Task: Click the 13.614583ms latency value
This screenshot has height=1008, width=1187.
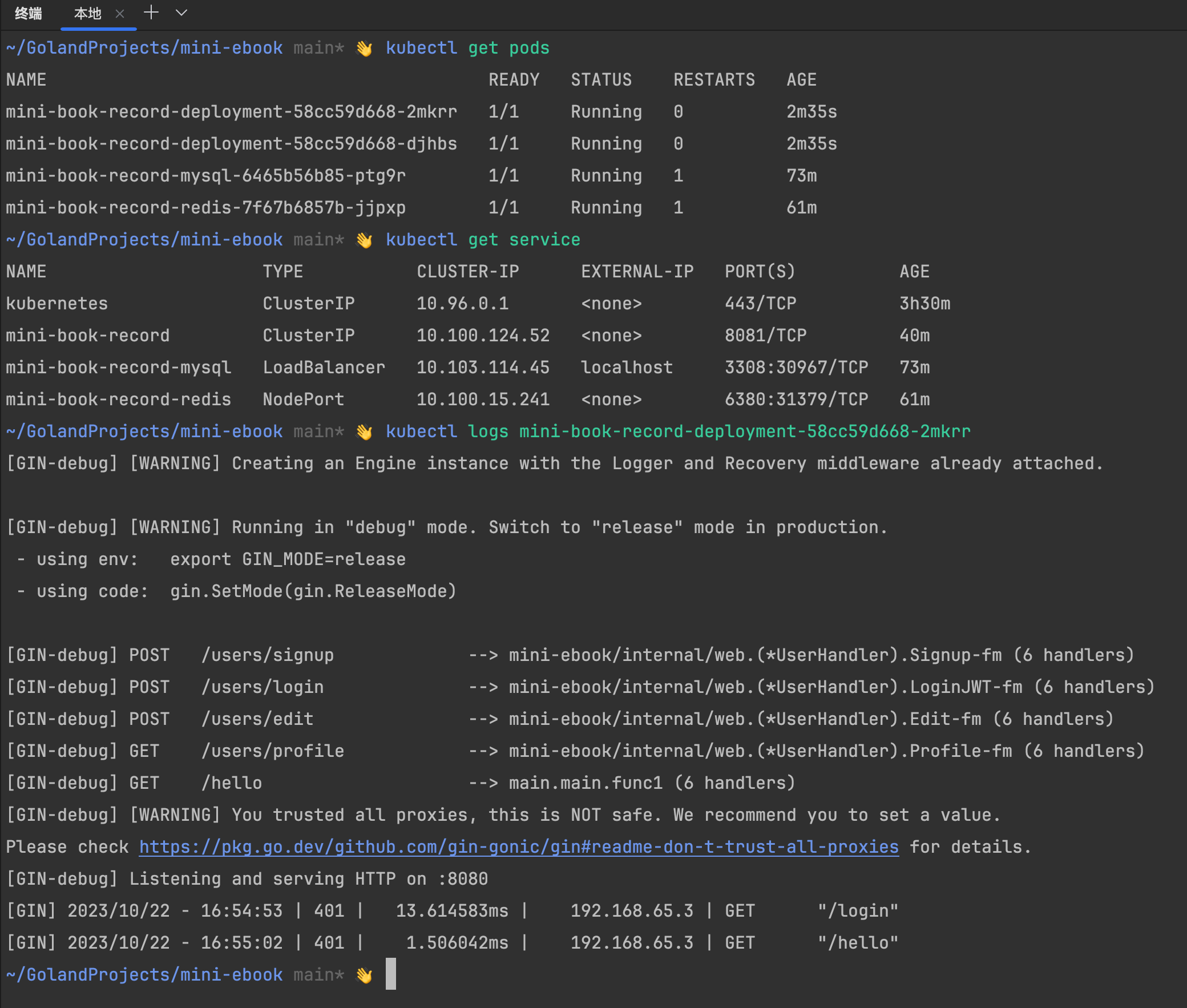Action: coord(452,911)
